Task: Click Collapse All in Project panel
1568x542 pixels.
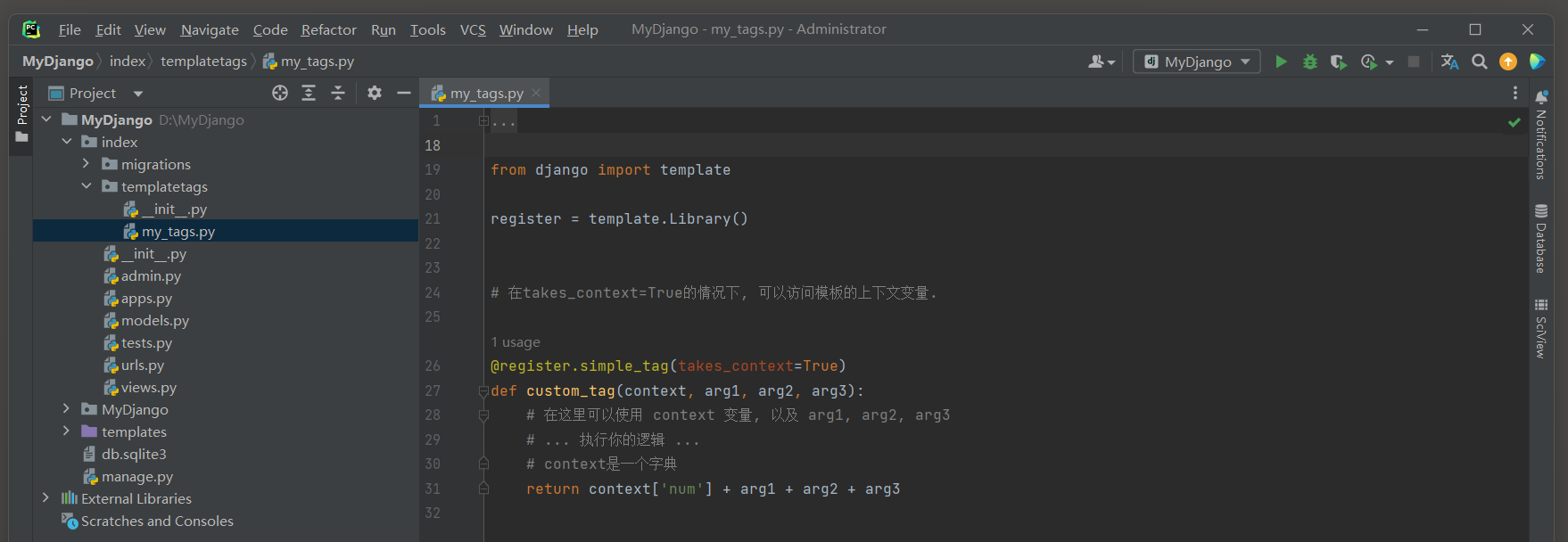Action: [338, 93]
